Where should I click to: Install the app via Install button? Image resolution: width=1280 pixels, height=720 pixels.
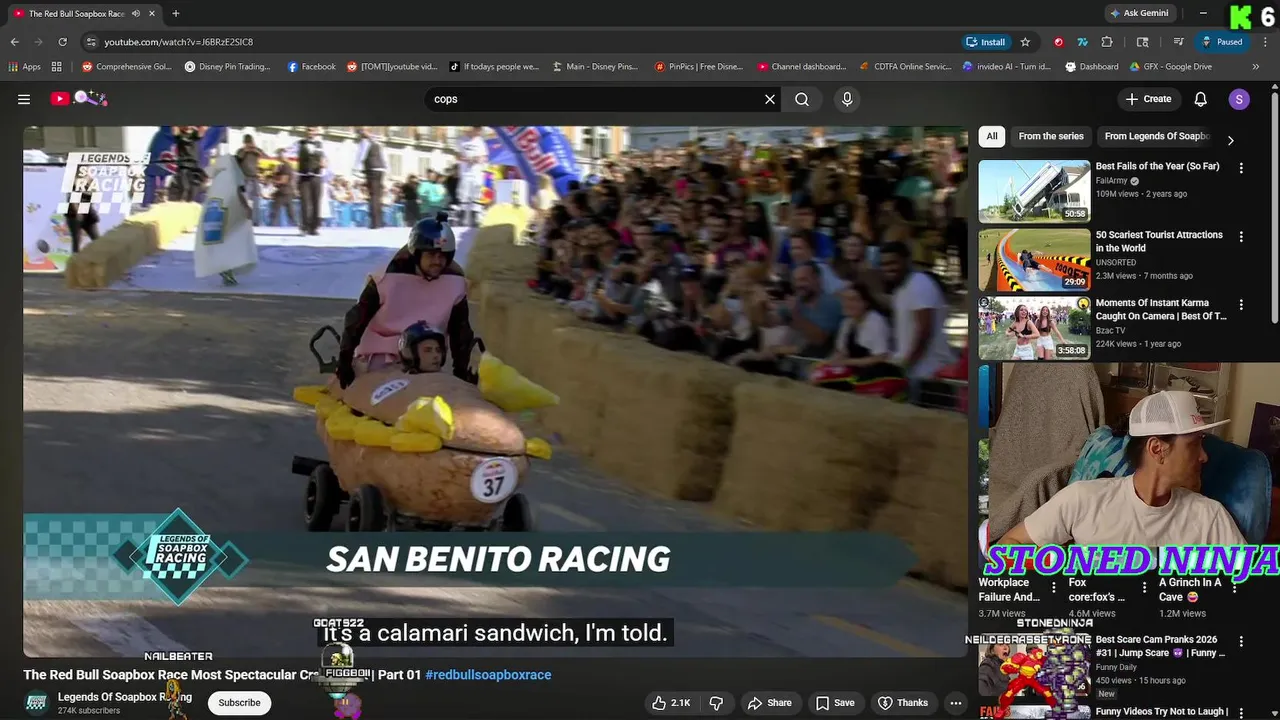point(986,42)
